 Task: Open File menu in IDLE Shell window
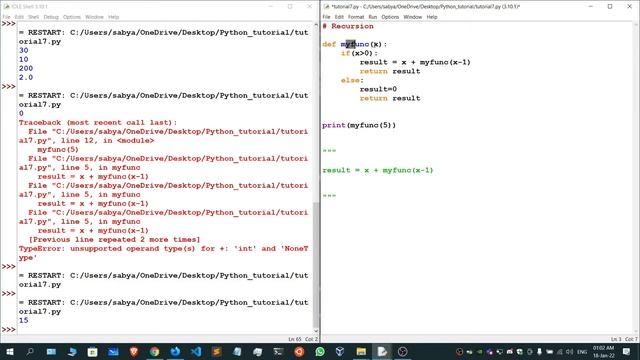[7, 17]
